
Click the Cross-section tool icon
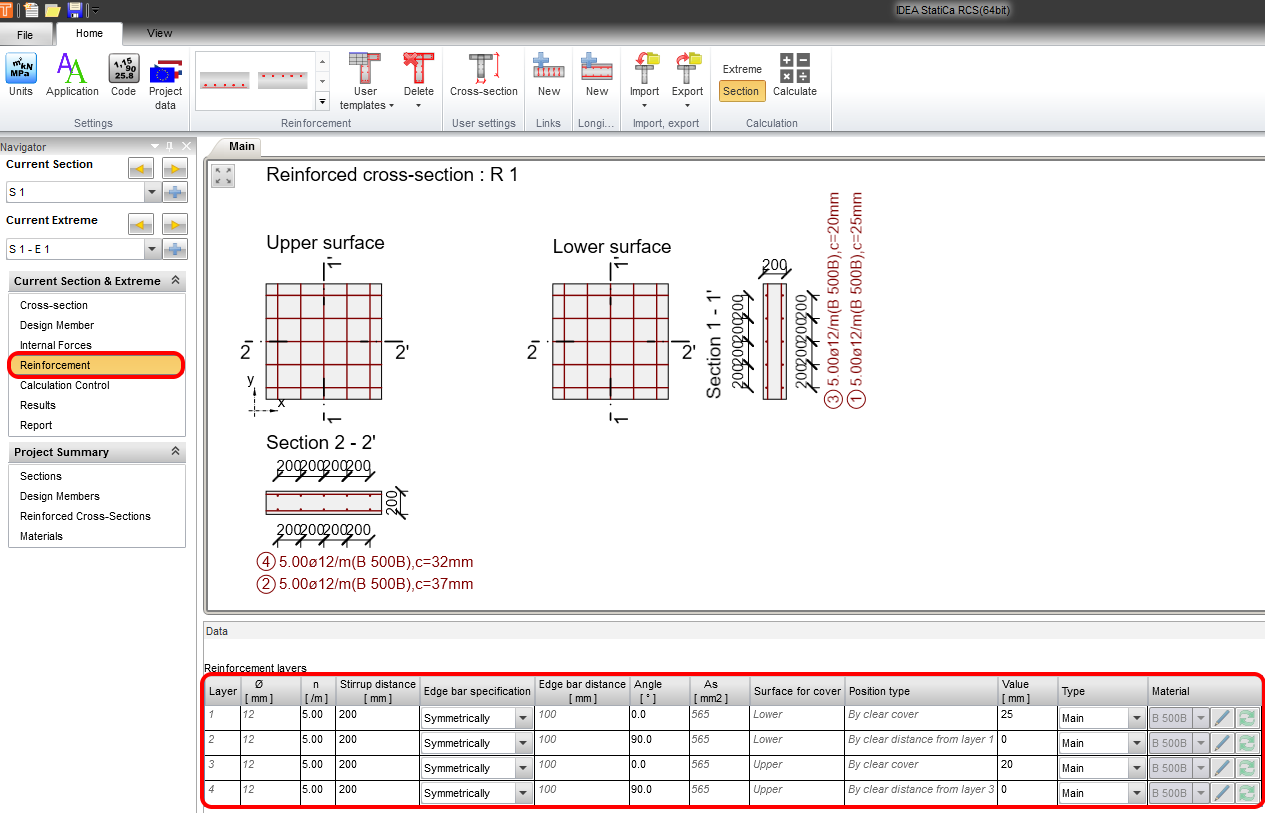tap(483, 75)
